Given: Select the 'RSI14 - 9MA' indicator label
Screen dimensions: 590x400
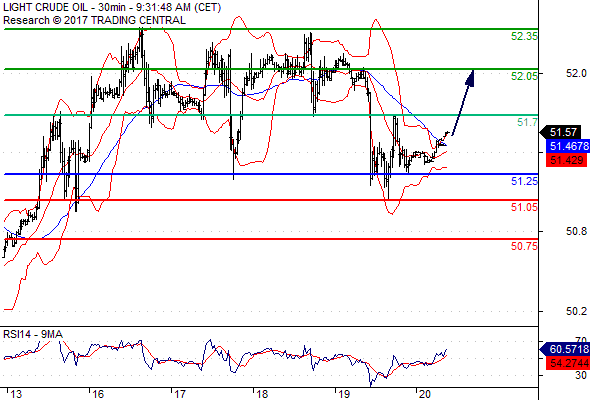Looking at the screenshot, I should pos(33,334).
